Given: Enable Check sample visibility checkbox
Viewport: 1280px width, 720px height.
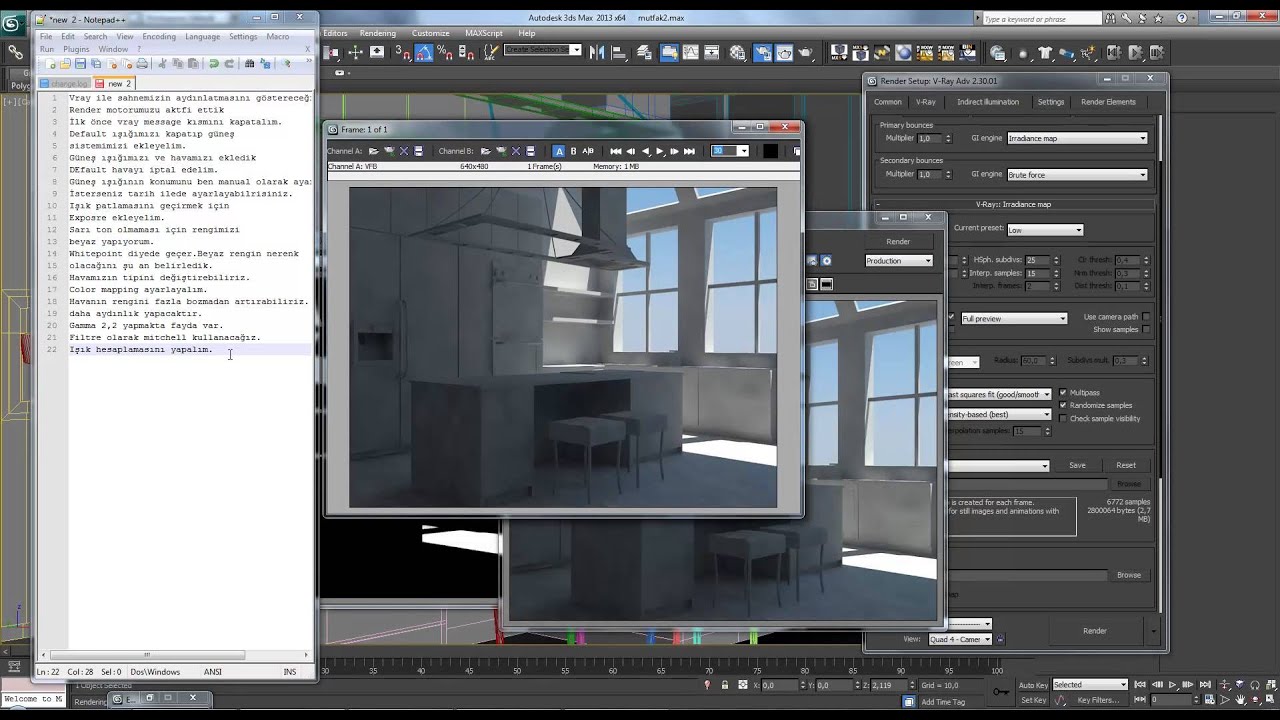Looking at the screenshot, I should (1063, 419).
